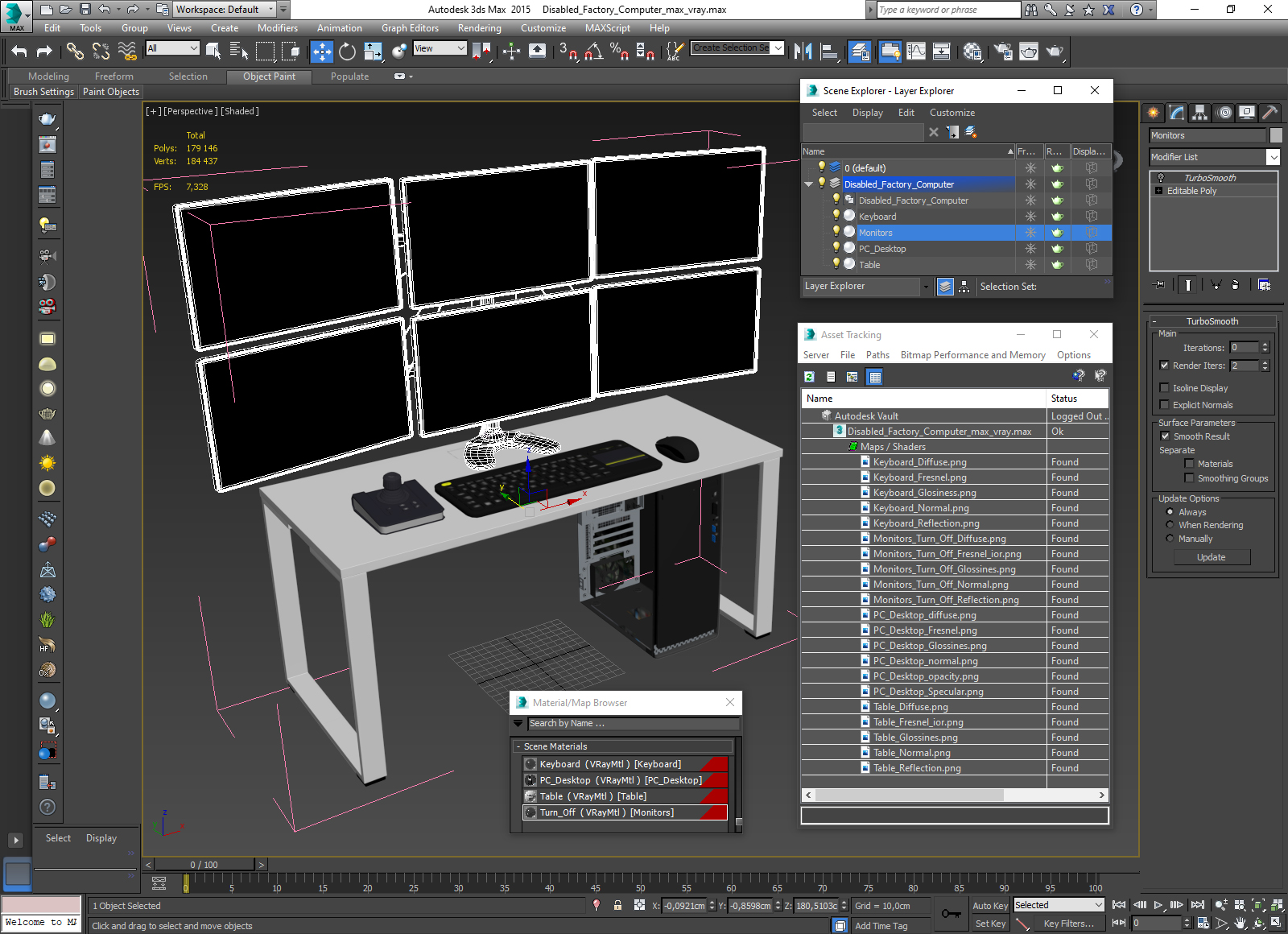The width and height of the screenshot is (1288, 934).
Task: Click Table View icon in Asset Tracking
Action: coord(875,377)
